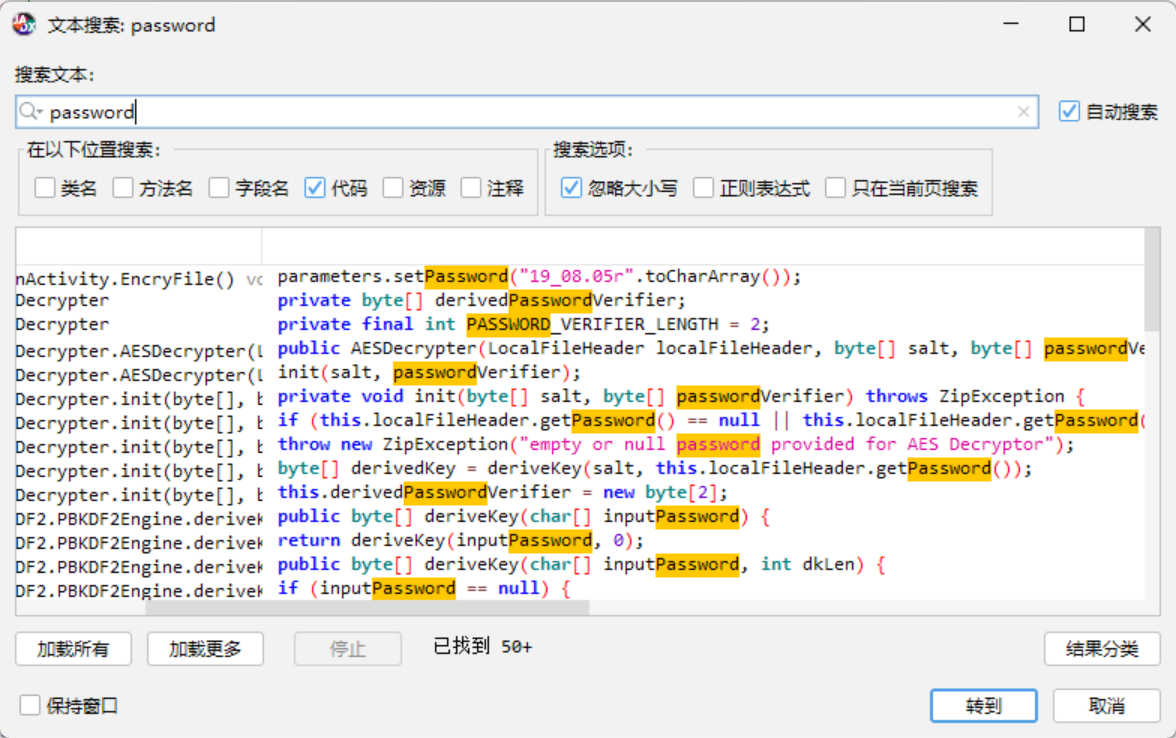Viewport: 1176px width, 738px height.
Task: Click the 加载所有 button
Action: pyautogui.click(x=74, y=649)
